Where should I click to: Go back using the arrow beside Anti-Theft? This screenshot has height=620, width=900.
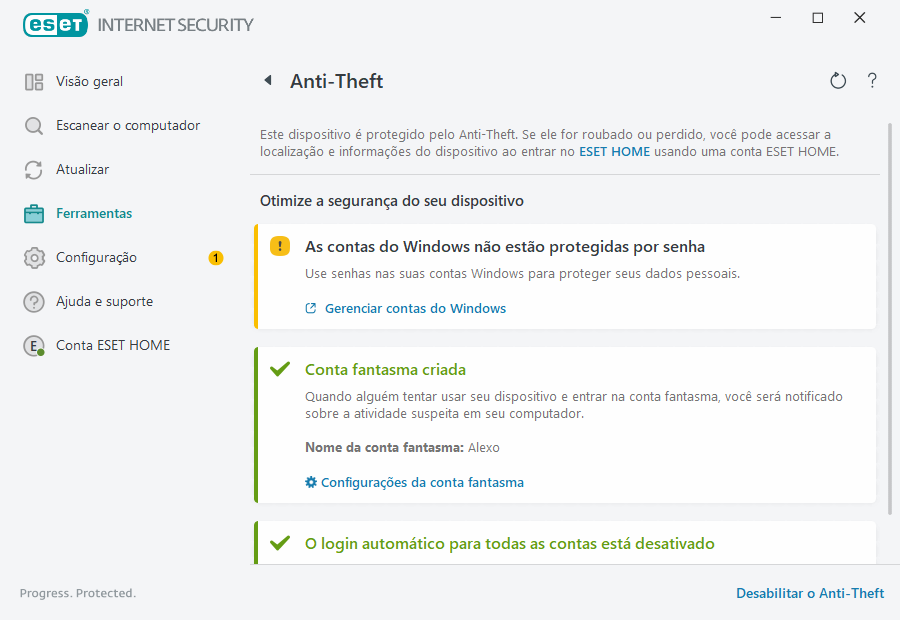click(x=267, y=81)
